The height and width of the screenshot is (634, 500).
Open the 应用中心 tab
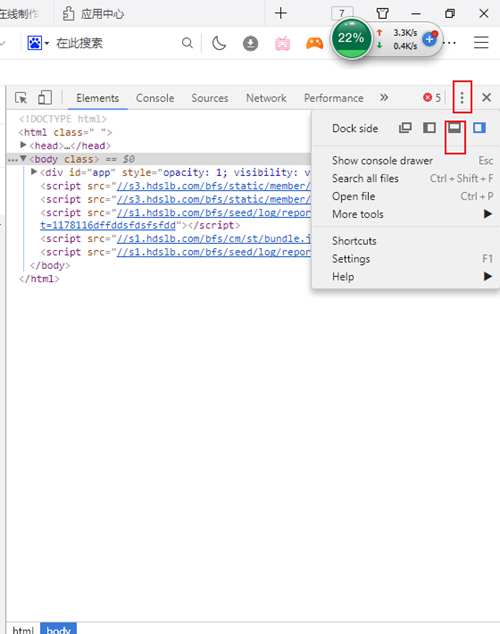click(94, 14)
